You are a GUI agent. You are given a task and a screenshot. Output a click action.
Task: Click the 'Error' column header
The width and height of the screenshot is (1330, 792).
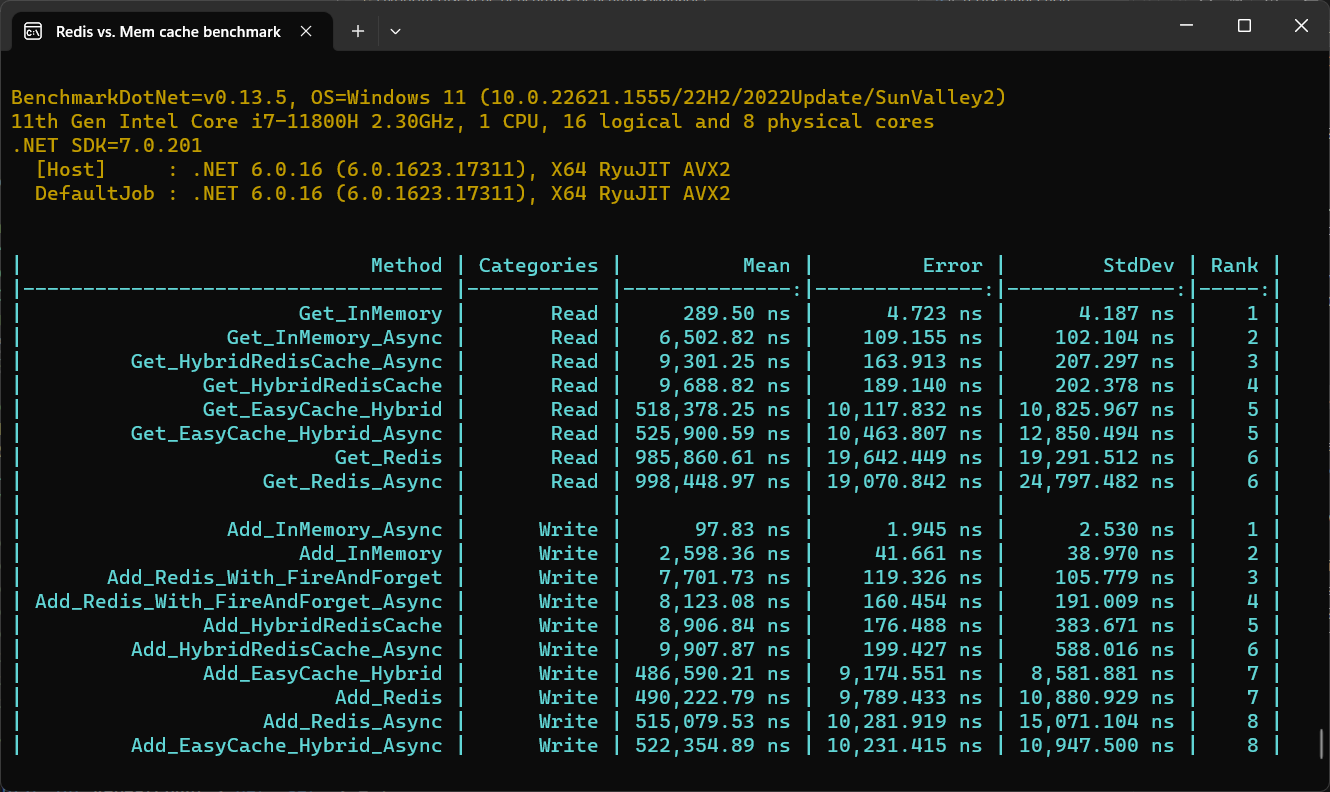(x=952, y=265)
